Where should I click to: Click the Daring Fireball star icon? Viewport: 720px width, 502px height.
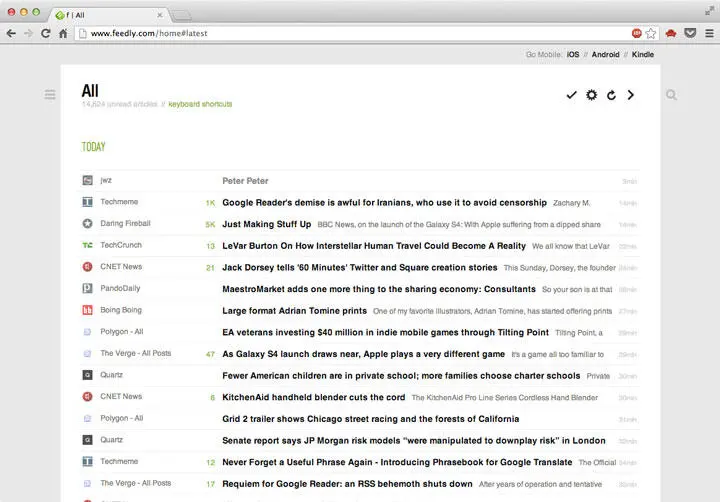click(x=87, y=224)
